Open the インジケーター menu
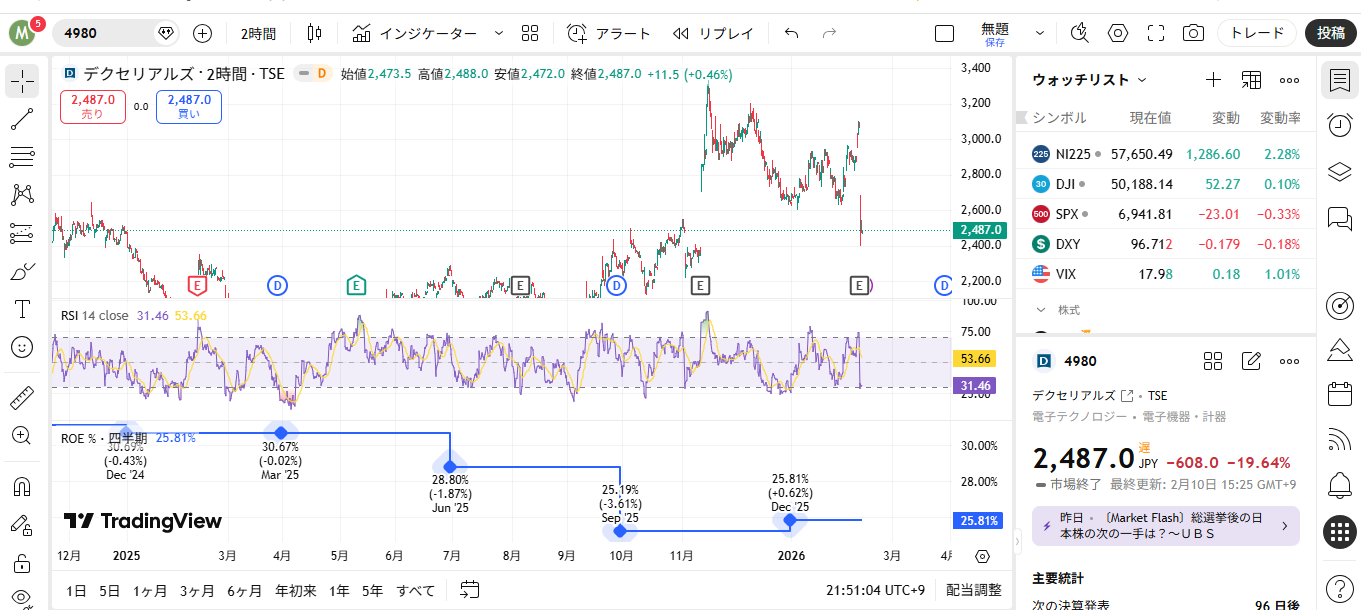Image resolution: width=1361 pixels, height=610 pixels. click(x=415, y=33)
